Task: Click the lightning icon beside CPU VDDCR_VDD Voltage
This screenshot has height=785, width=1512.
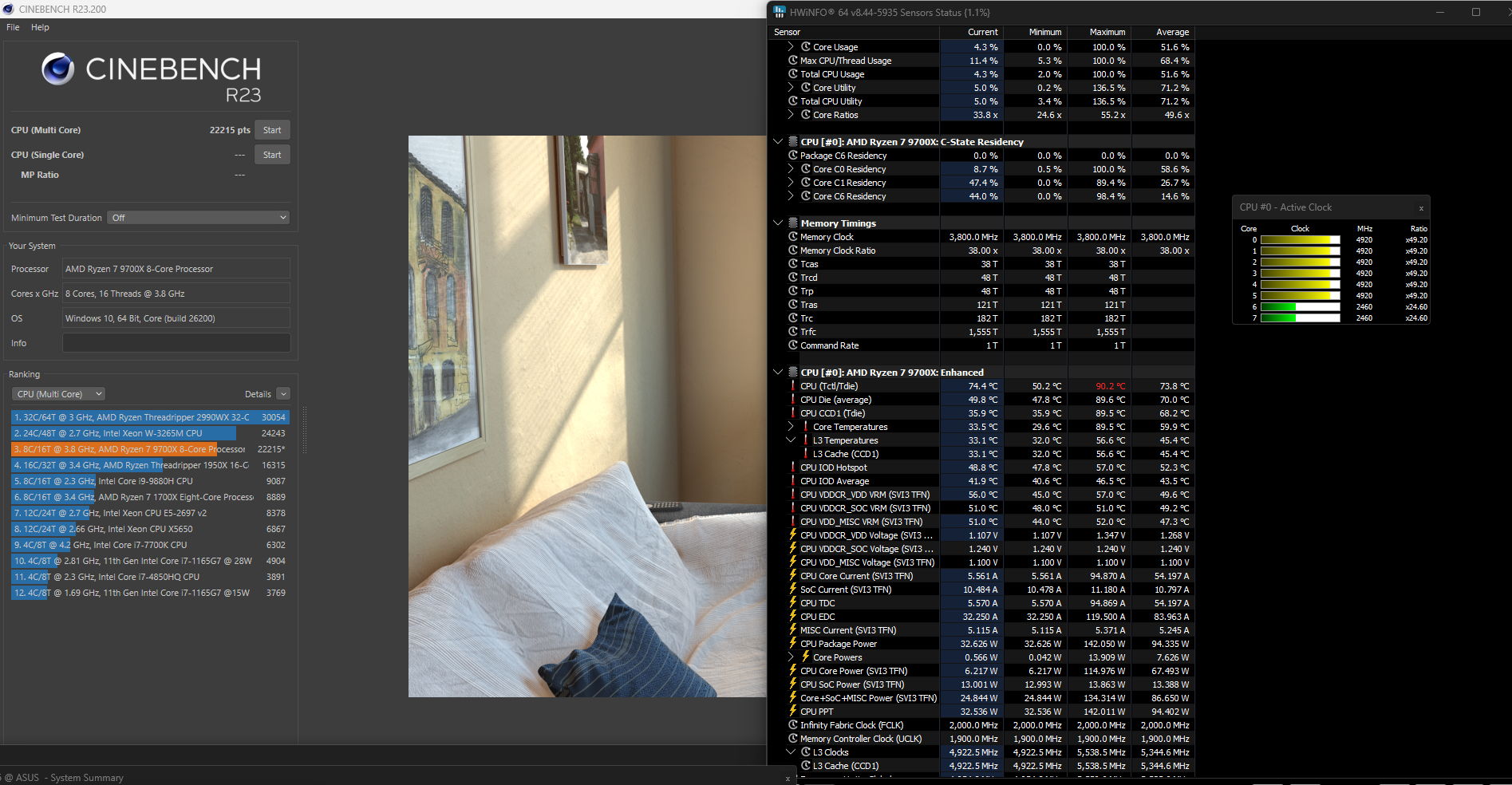Action: tap(793, 535)
